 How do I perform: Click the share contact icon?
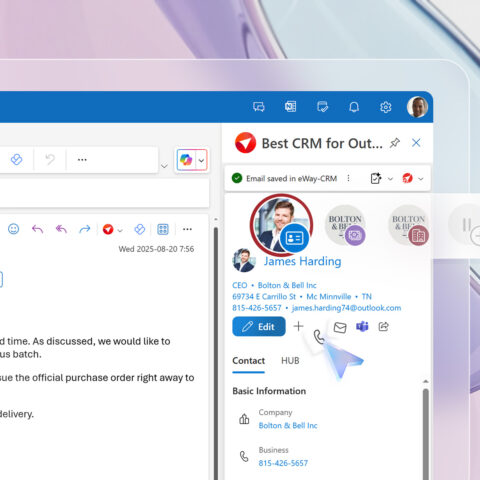[384, 326]
